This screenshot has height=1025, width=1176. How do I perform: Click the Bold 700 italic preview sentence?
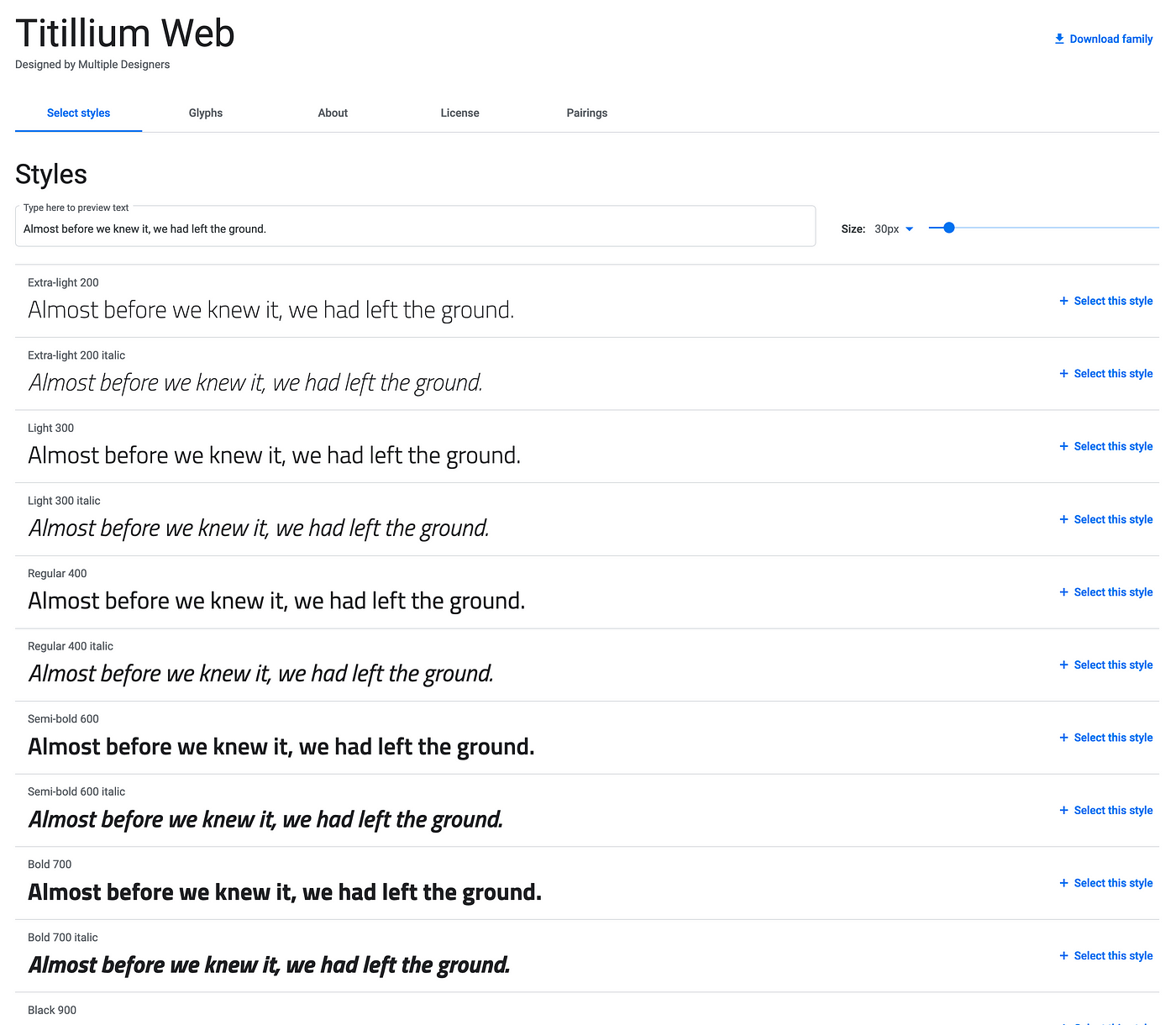pyautogui.click(x=269, y=965)
